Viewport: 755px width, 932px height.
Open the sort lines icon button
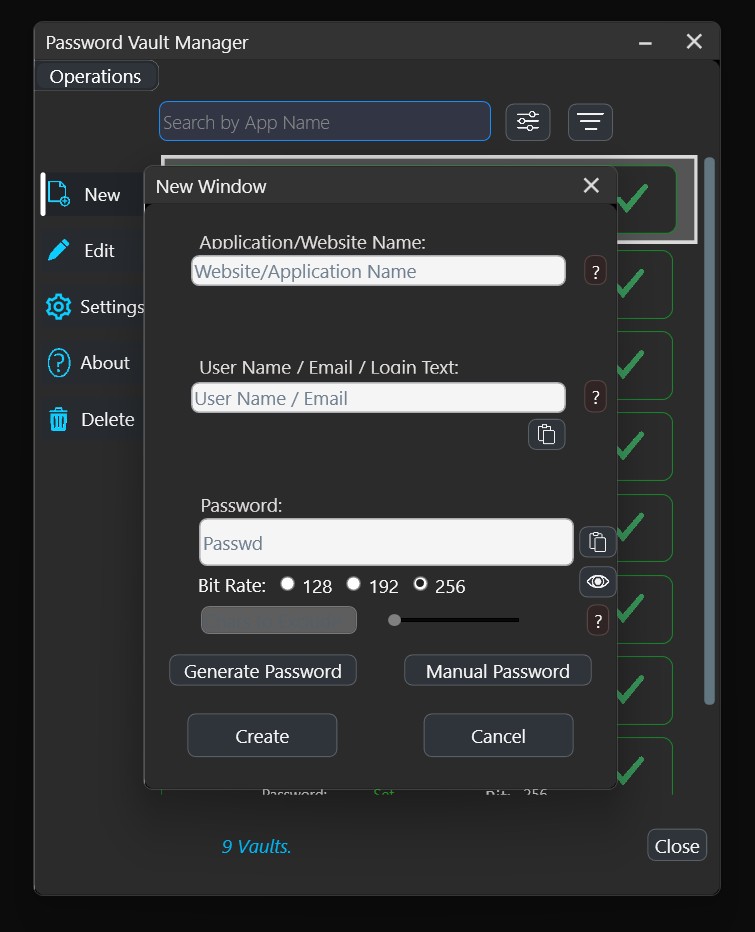pyautogui.click(x=590, y=122)
